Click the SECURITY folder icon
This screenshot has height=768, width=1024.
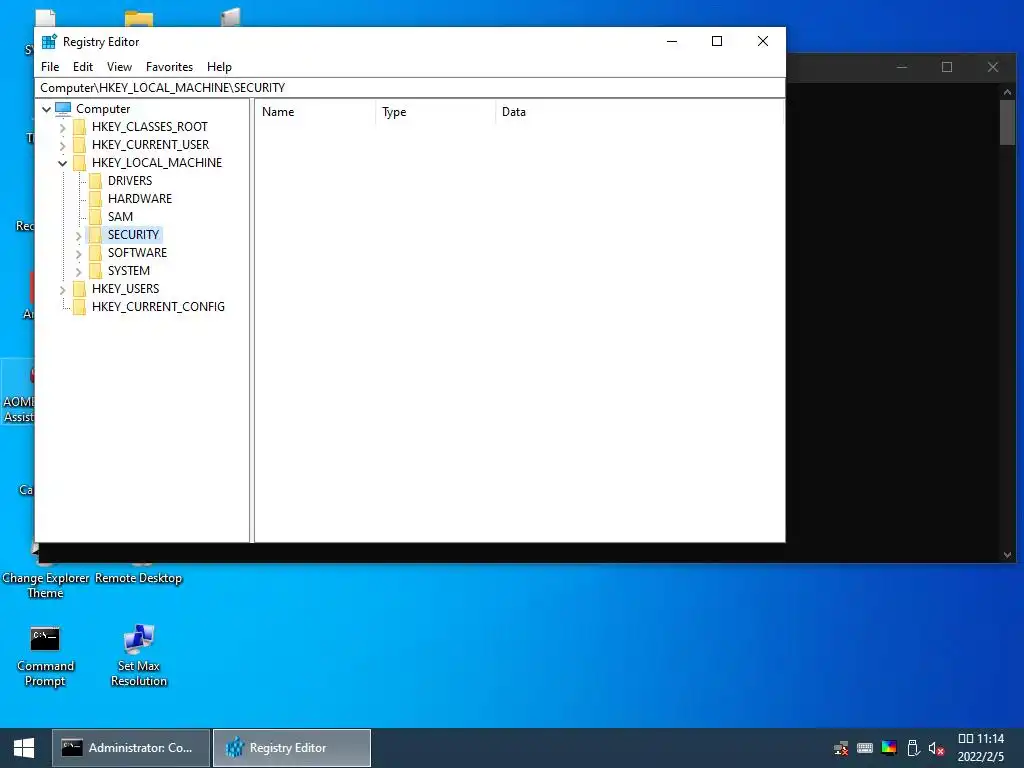(x=95, y=234)
